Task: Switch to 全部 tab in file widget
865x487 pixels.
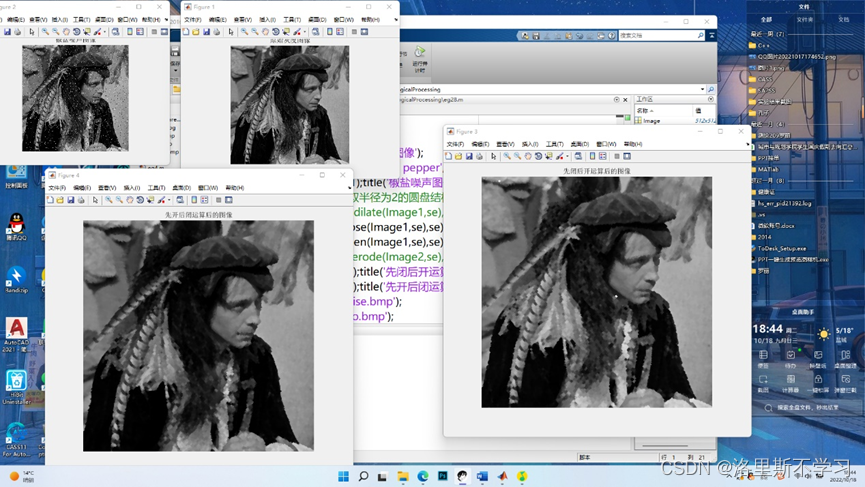Action: [x=766, y=20]
